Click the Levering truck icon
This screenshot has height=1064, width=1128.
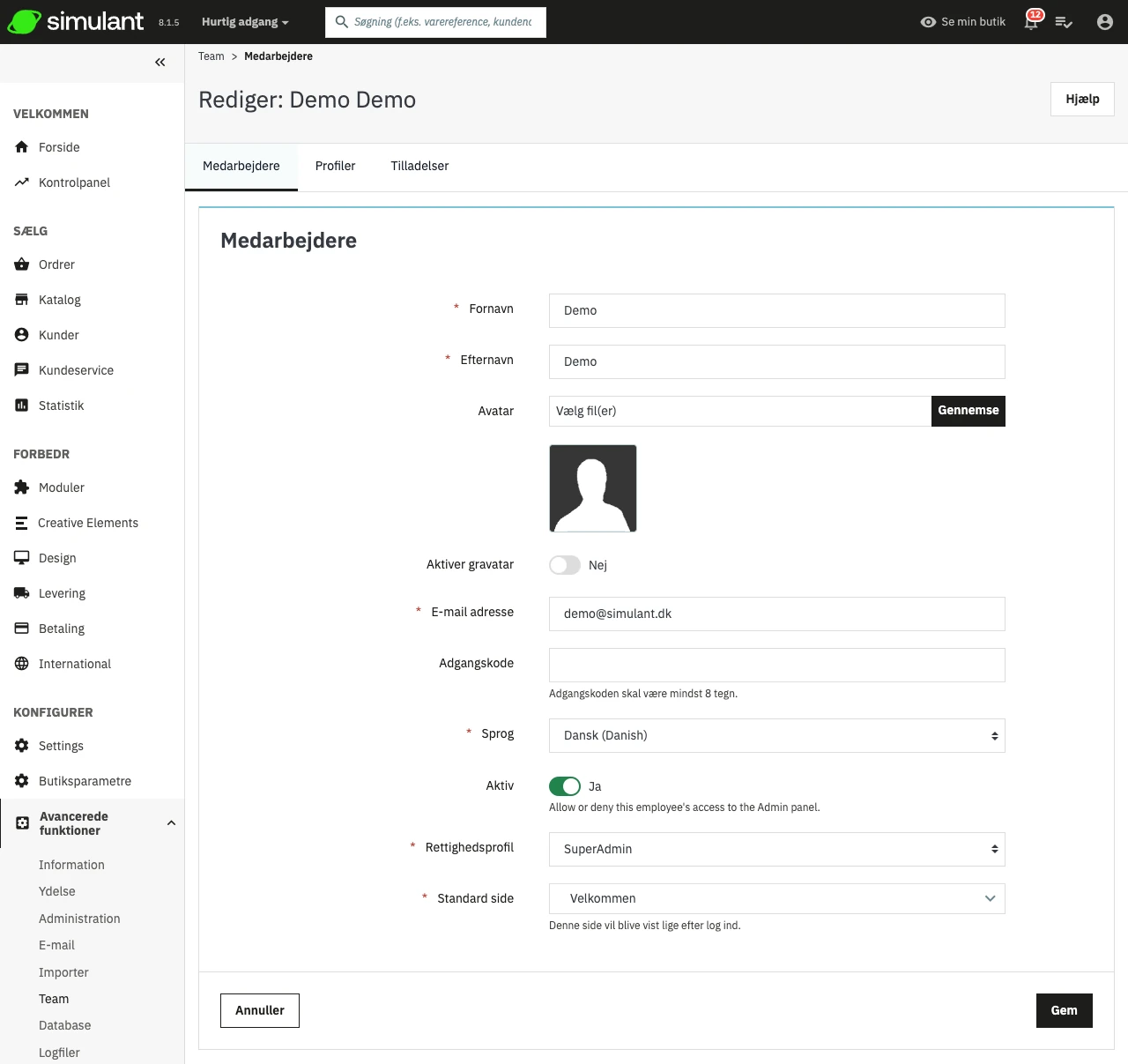pos(22,593)
